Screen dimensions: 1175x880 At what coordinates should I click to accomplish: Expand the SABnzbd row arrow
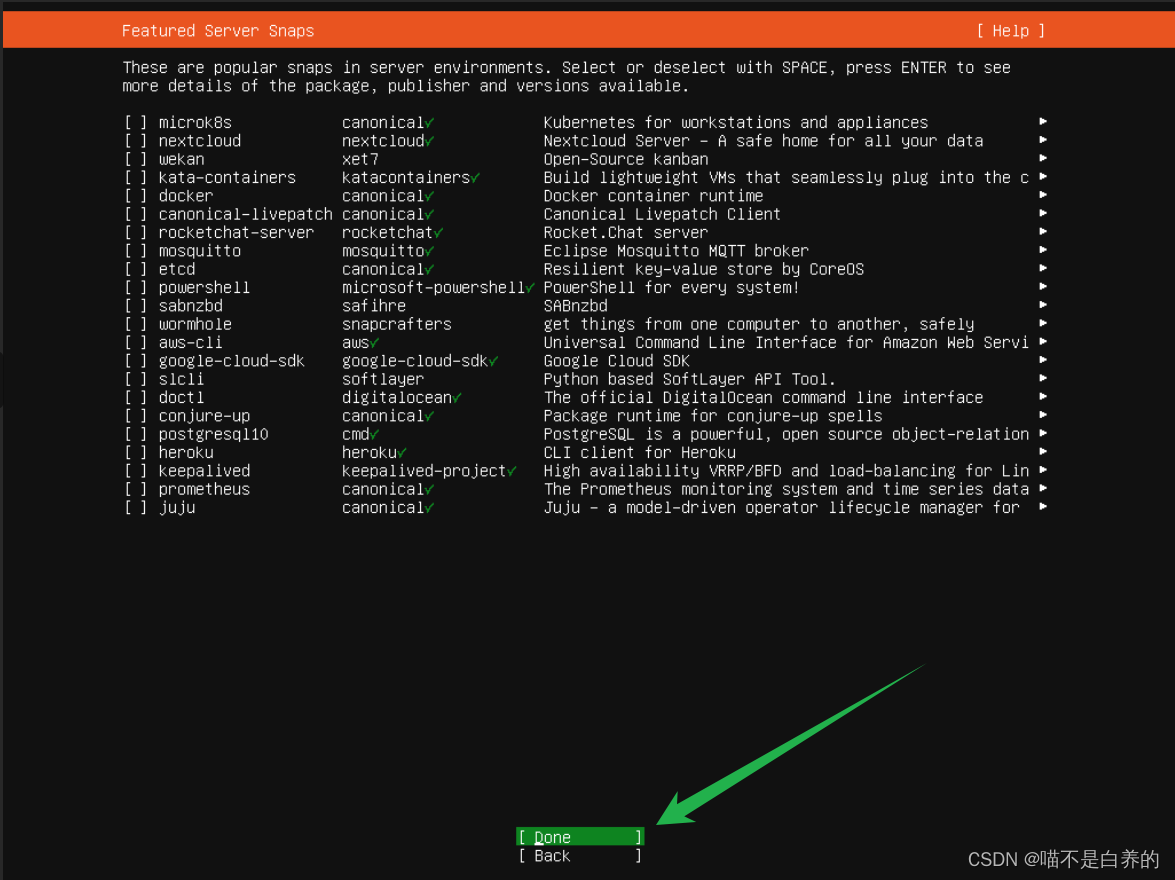(1043, 305)
